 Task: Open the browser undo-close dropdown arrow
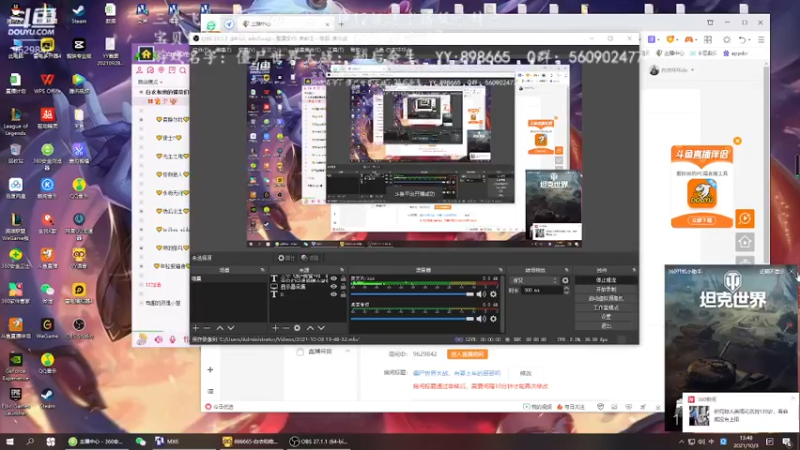[x=749, y=40]
